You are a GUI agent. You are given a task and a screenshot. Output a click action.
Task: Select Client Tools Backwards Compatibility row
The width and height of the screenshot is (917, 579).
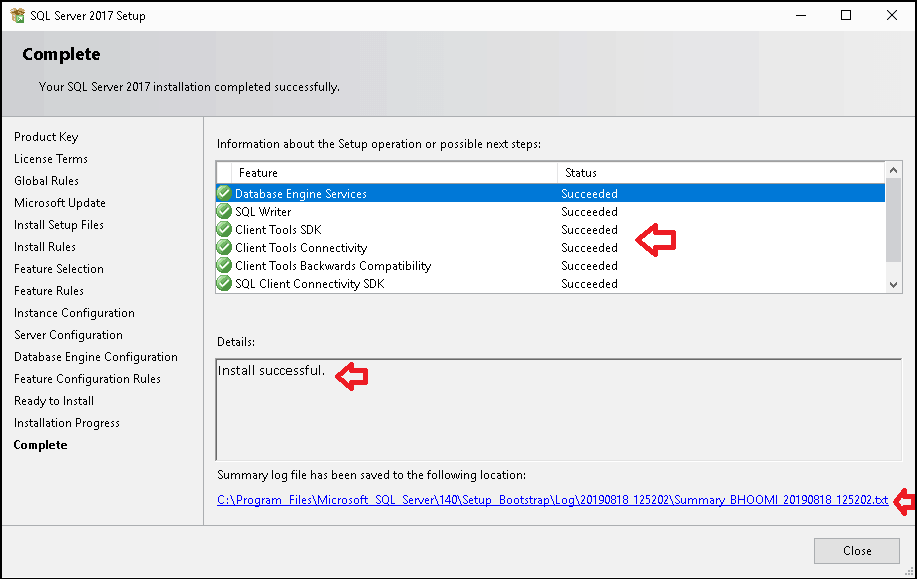(x=550, y=266)
